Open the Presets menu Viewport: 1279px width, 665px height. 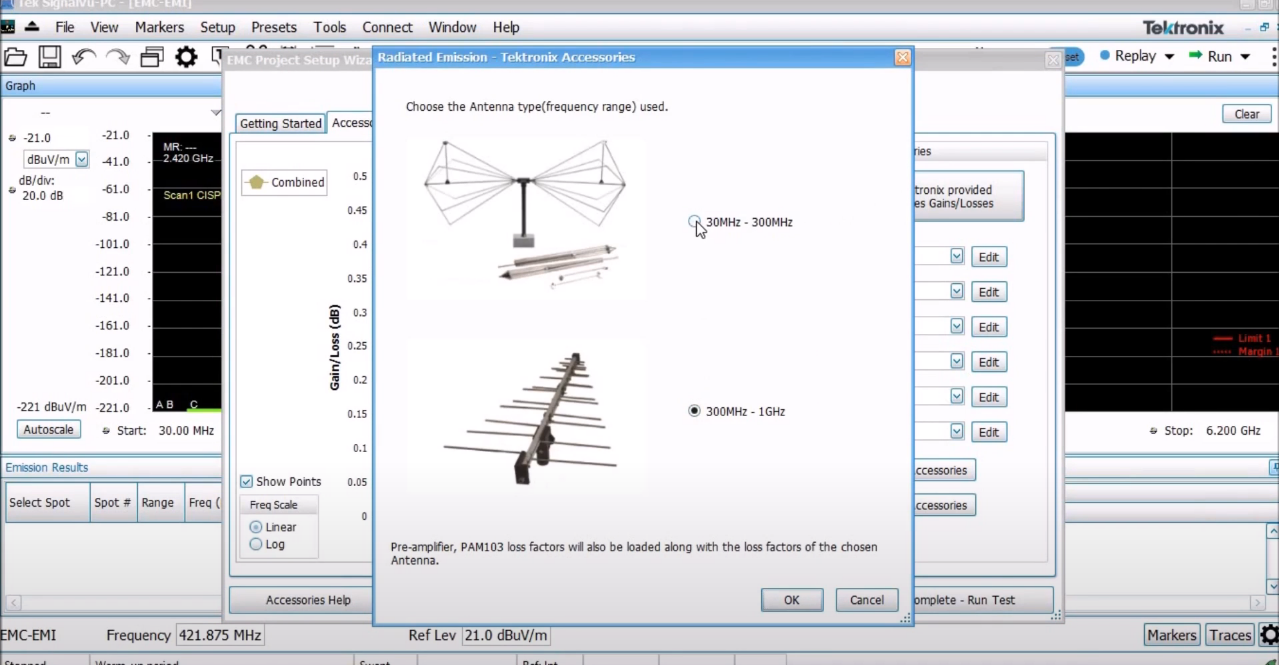coord(274,27)
